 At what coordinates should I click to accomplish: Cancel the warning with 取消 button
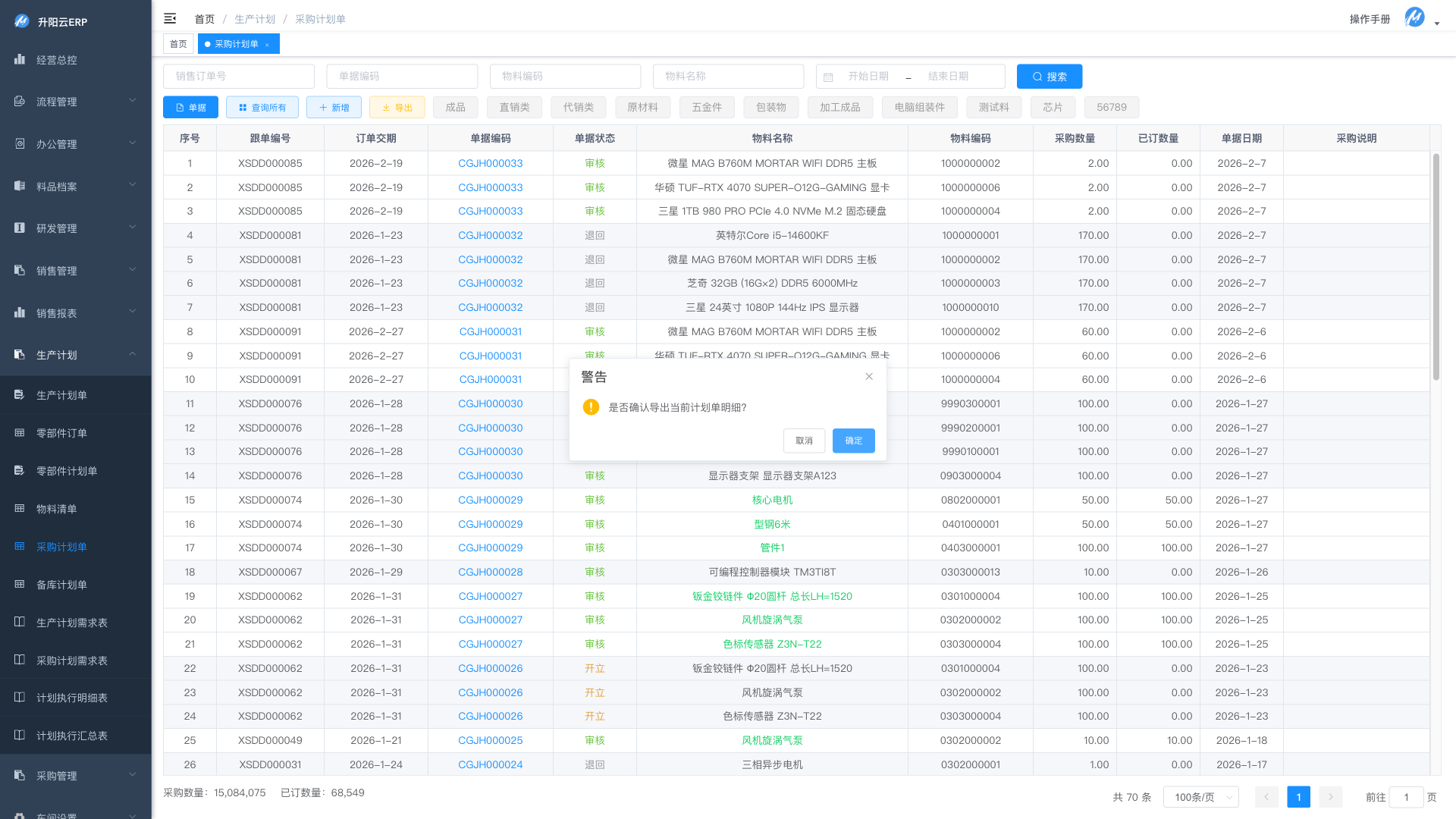click(804, 441)
